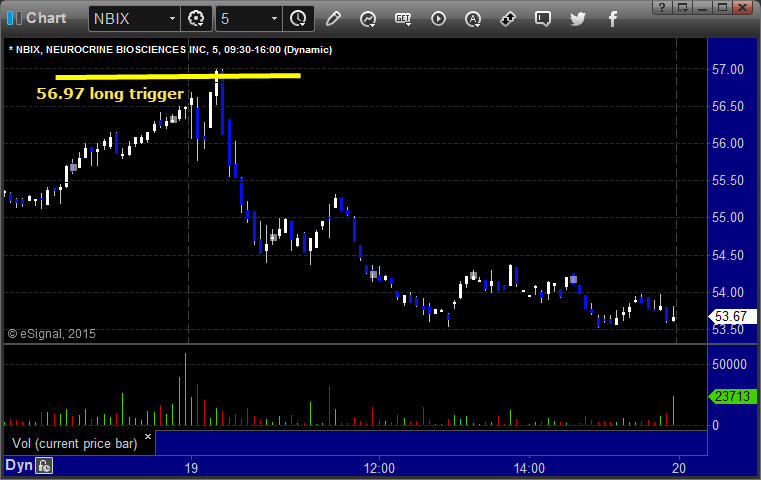
Task: Click the 53.67 current price marker
Action: pyautogui.click(x=732, y=316)
